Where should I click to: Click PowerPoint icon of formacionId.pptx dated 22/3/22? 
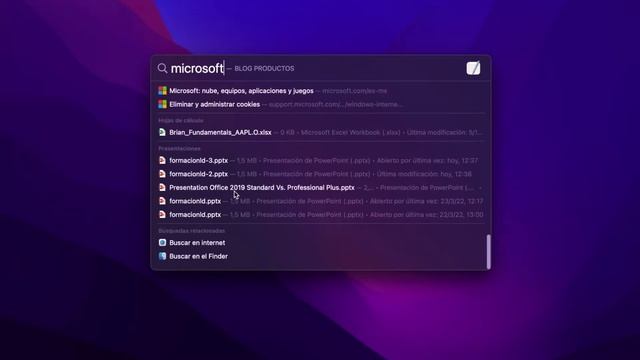point(162,214)
